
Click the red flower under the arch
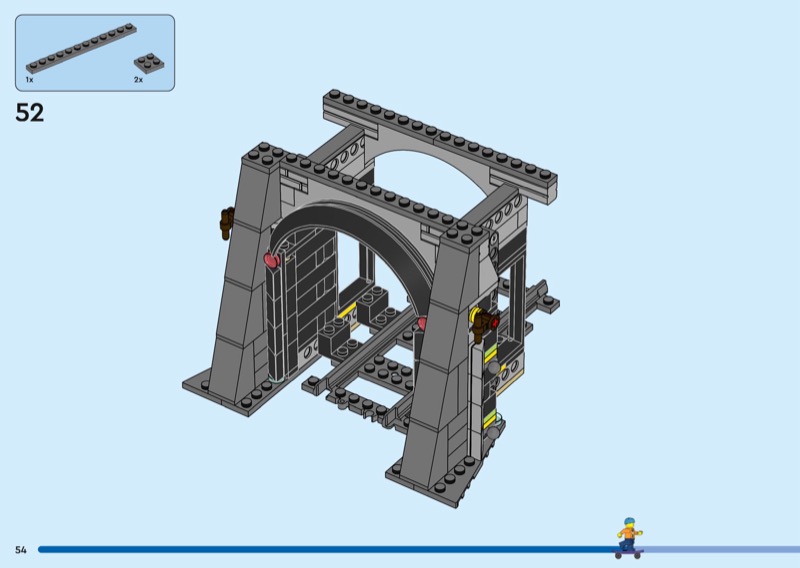tap(422, 323)
